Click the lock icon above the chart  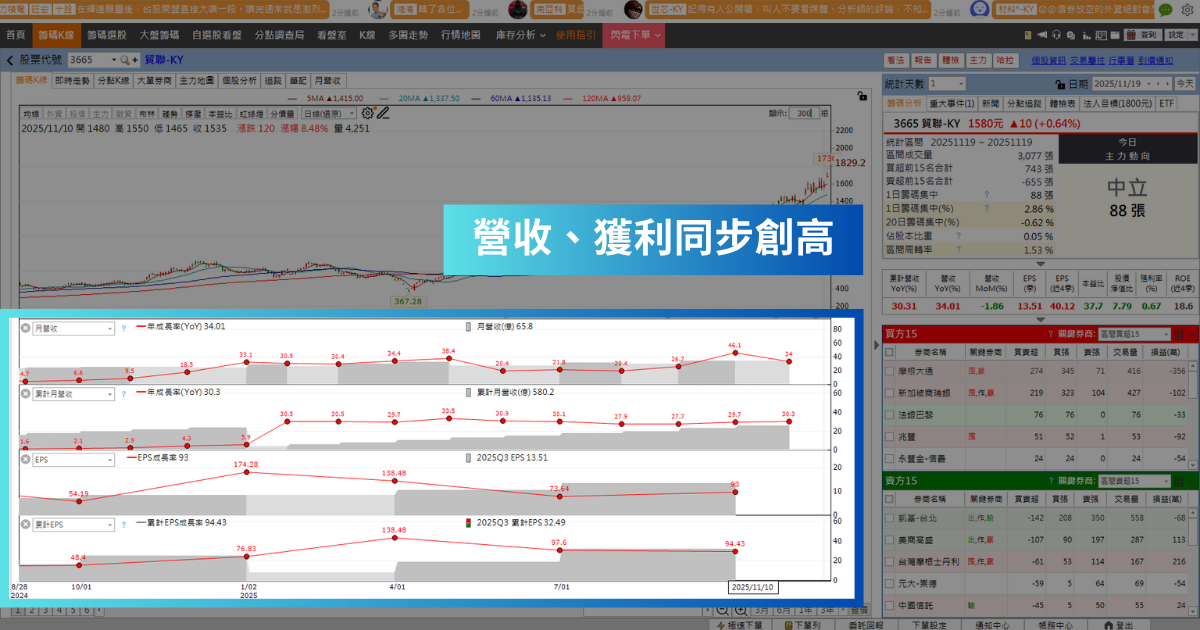[861, 97]
